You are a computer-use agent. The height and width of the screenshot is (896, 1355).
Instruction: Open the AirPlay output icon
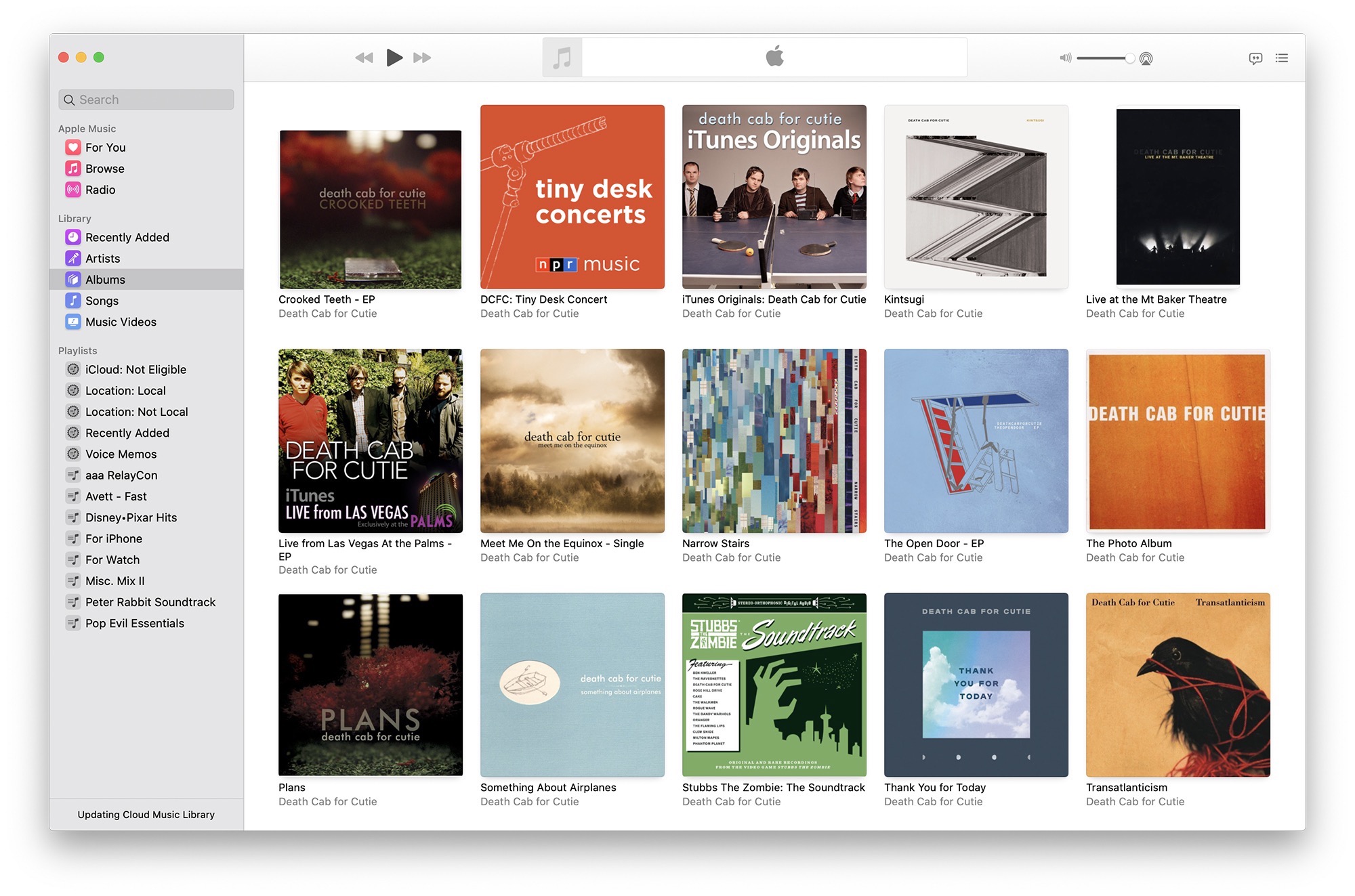pos(1146,58)
